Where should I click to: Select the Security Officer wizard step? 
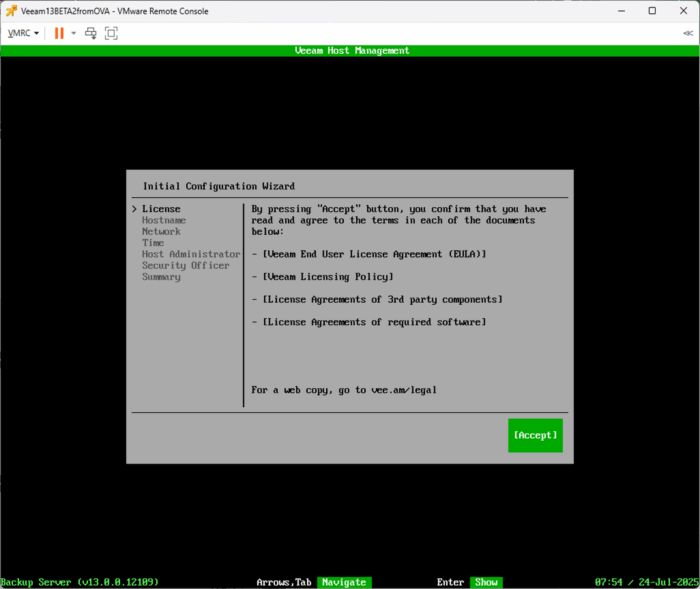186,265
